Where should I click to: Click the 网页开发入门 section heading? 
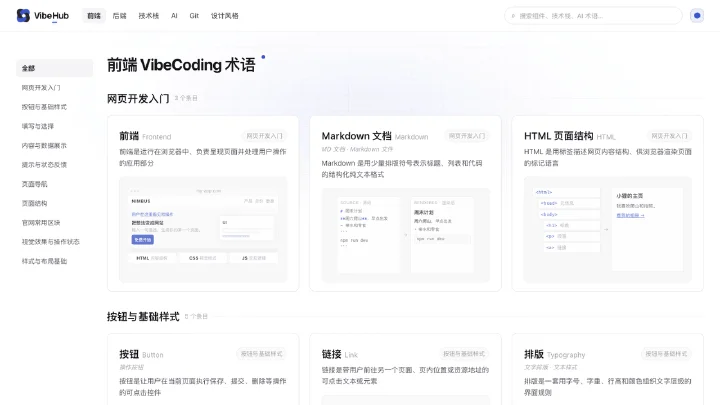pyautogui.click(x=138, y=98)
